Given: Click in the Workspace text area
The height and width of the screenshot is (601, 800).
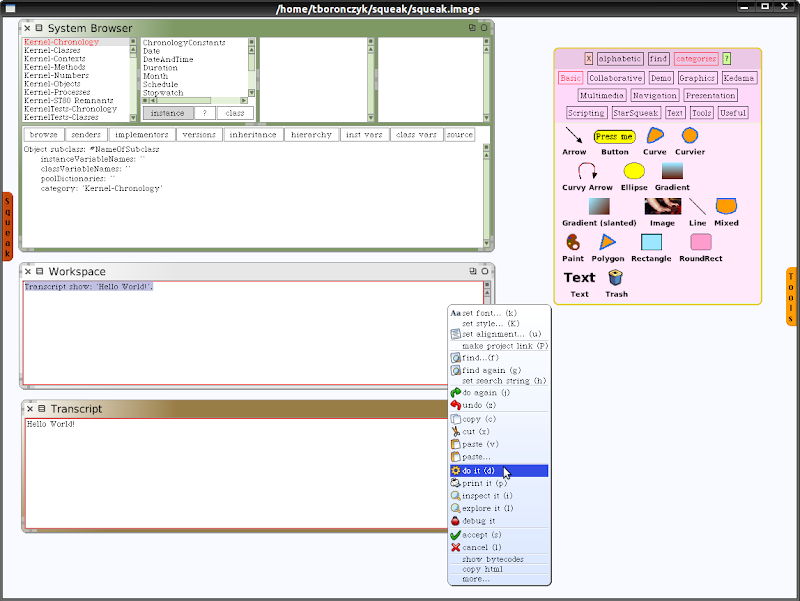Looking at the screenshot, I should pos(253,333).
